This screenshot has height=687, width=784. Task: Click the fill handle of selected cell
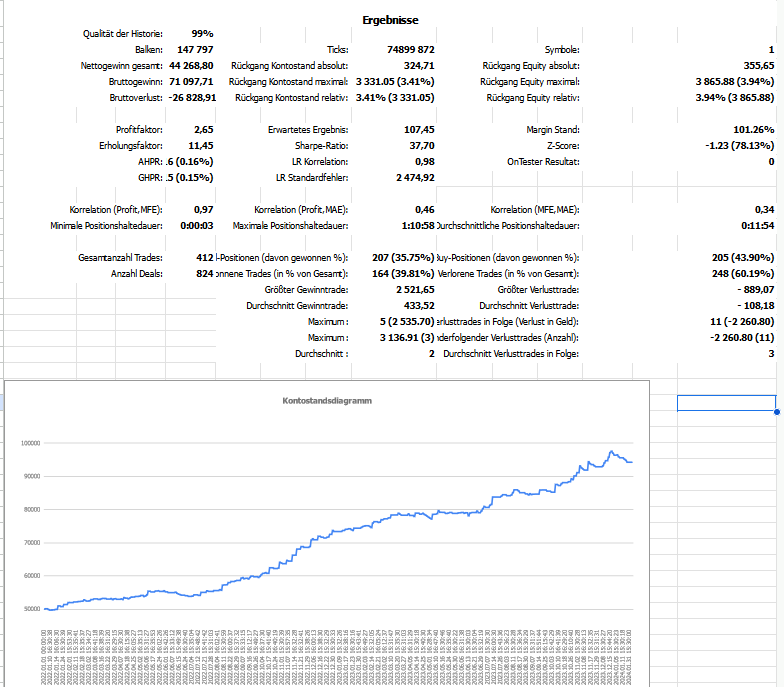pos(776,412)
